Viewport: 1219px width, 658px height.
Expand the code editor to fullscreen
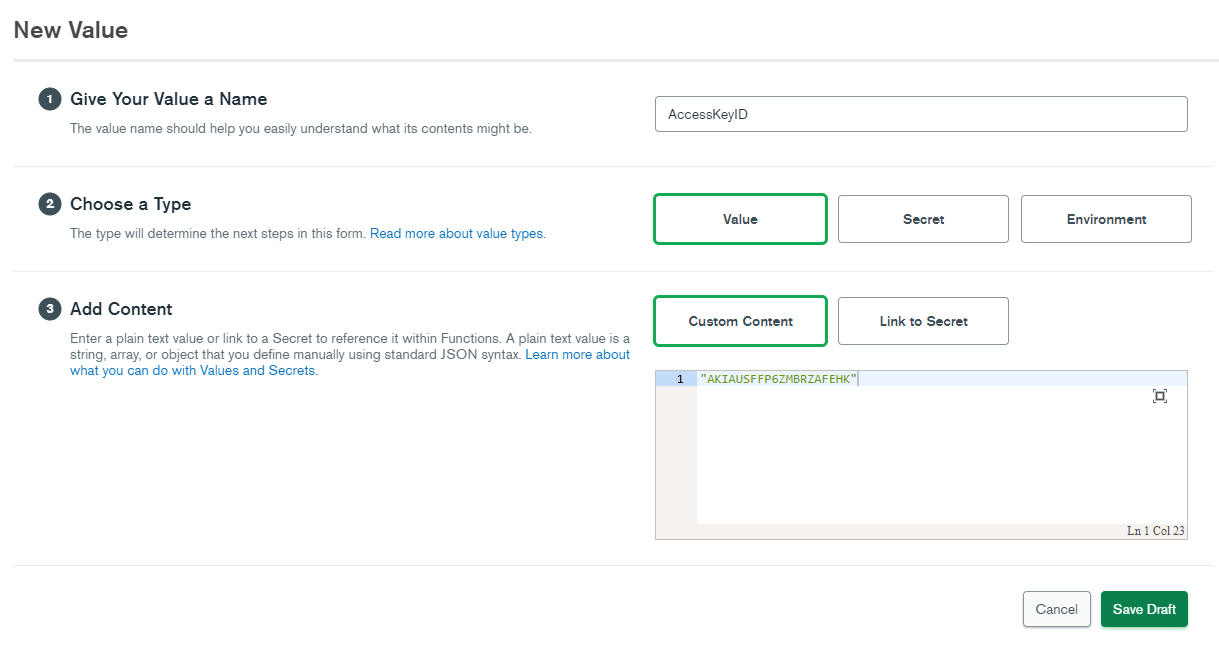click(x=1159, y=396)
